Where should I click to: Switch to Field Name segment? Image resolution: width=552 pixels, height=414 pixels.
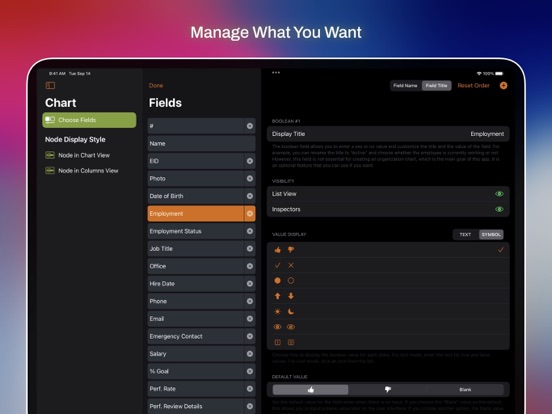405,86
